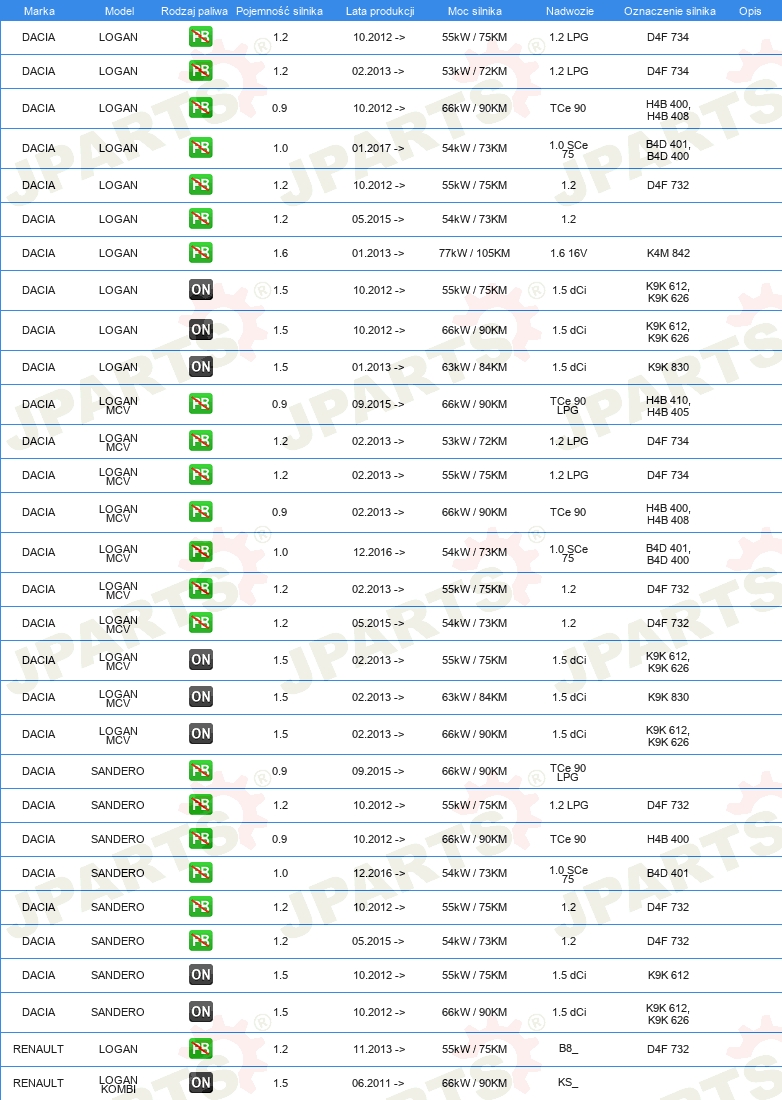The width and height of the screenshot is (782, 1100).
Task: Click petrol icon in Logan 53kW 1.2 LPG row
Action: (x=201, y=71)
